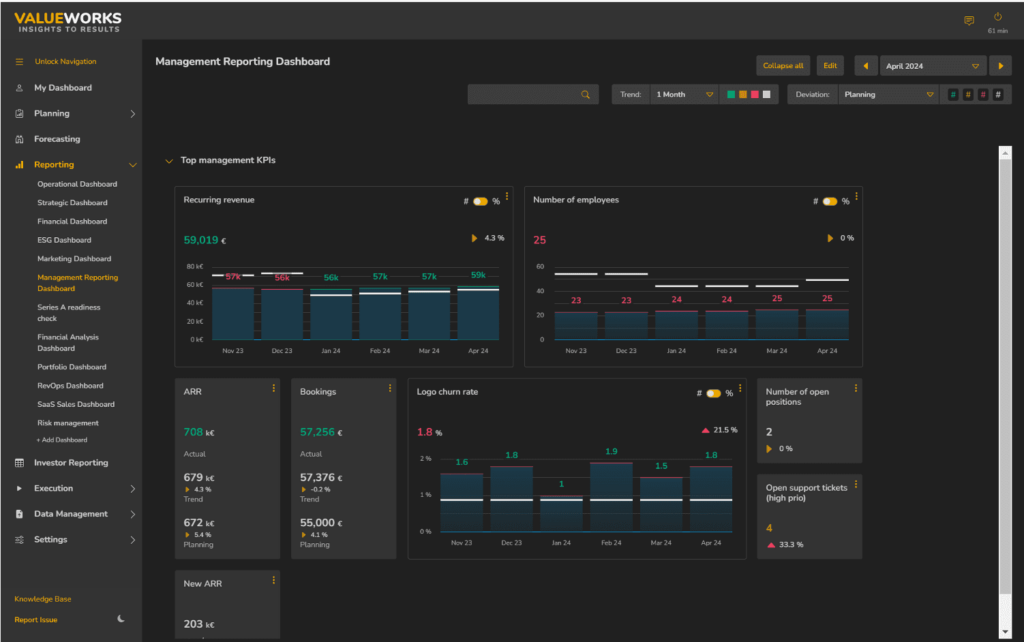Open the search by clicking the magnifier icon

pyautogui.click(x=585, y=93)
